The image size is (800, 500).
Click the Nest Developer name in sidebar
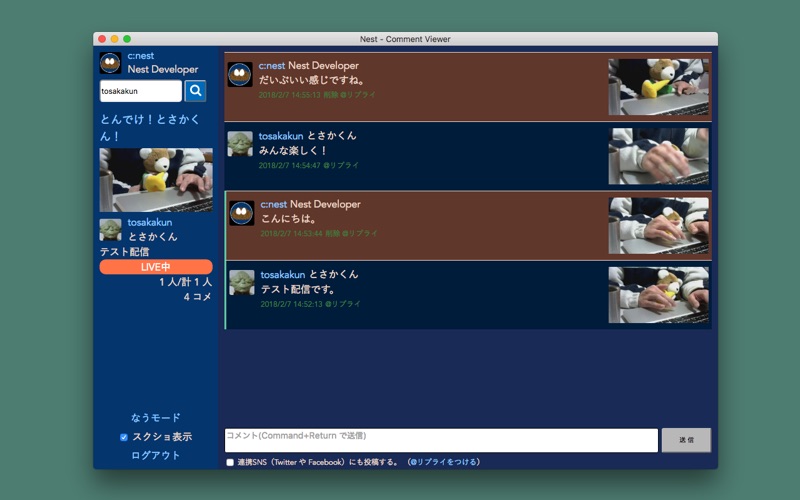163,69
